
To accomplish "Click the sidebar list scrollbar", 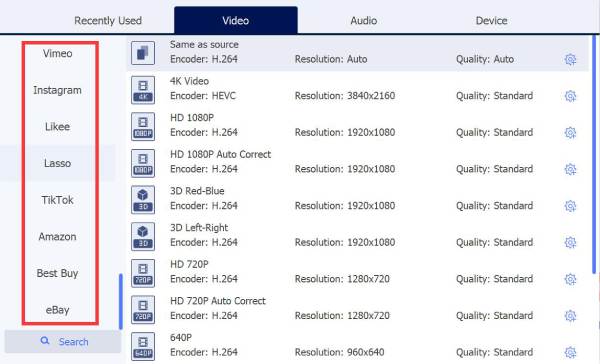I will (121, 301).
